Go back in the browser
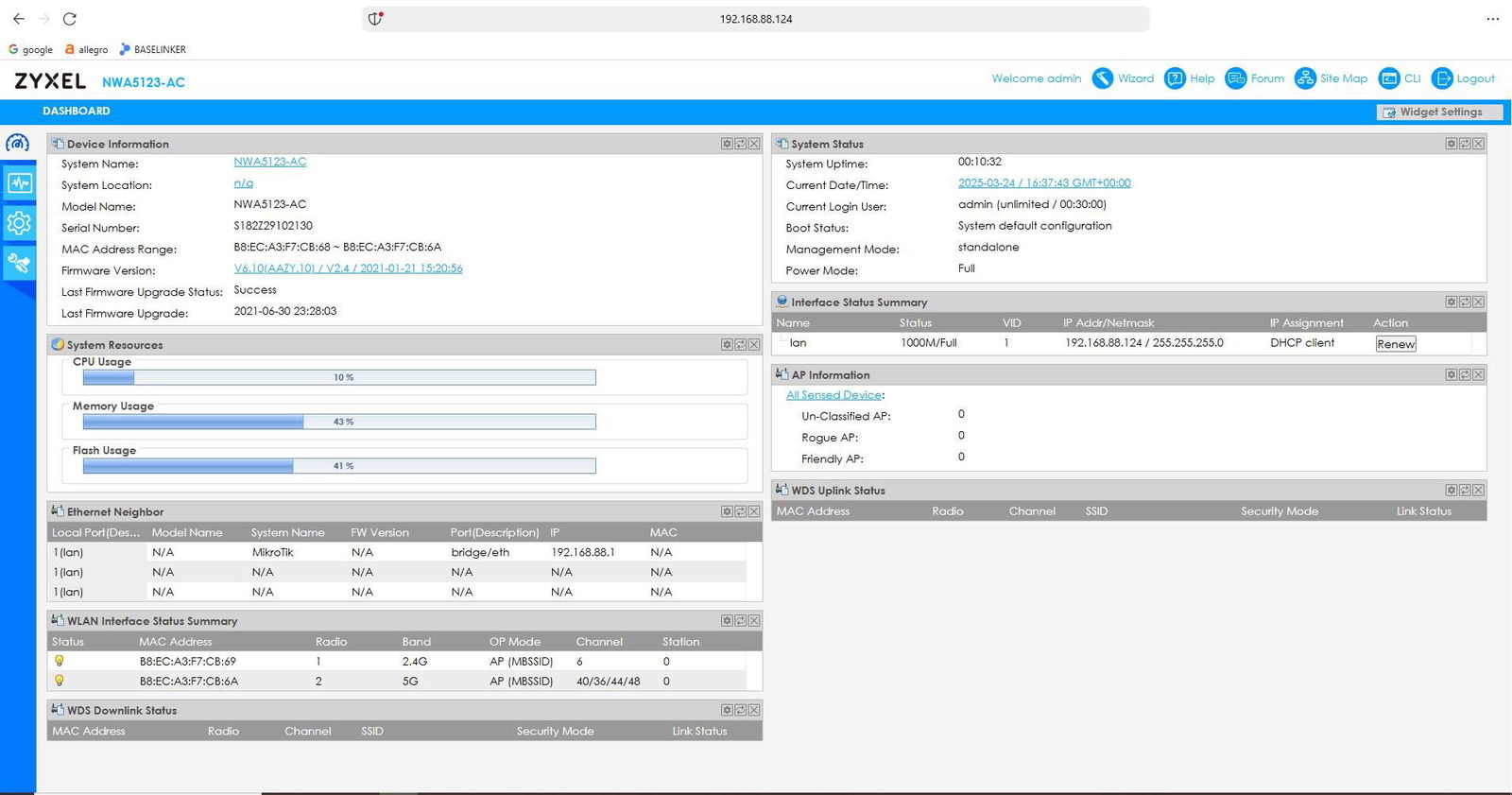The width and height of the screenshot is (1512, 795). [19, 19]
